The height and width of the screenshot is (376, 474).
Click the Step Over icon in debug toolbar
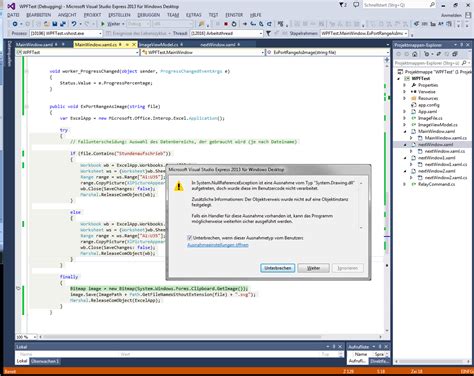pos(261,24)
